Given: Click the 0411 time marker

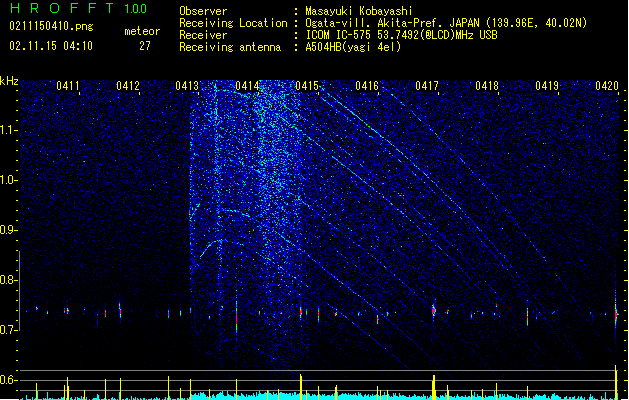Looking at the screenshot, I should coord(68,85).
